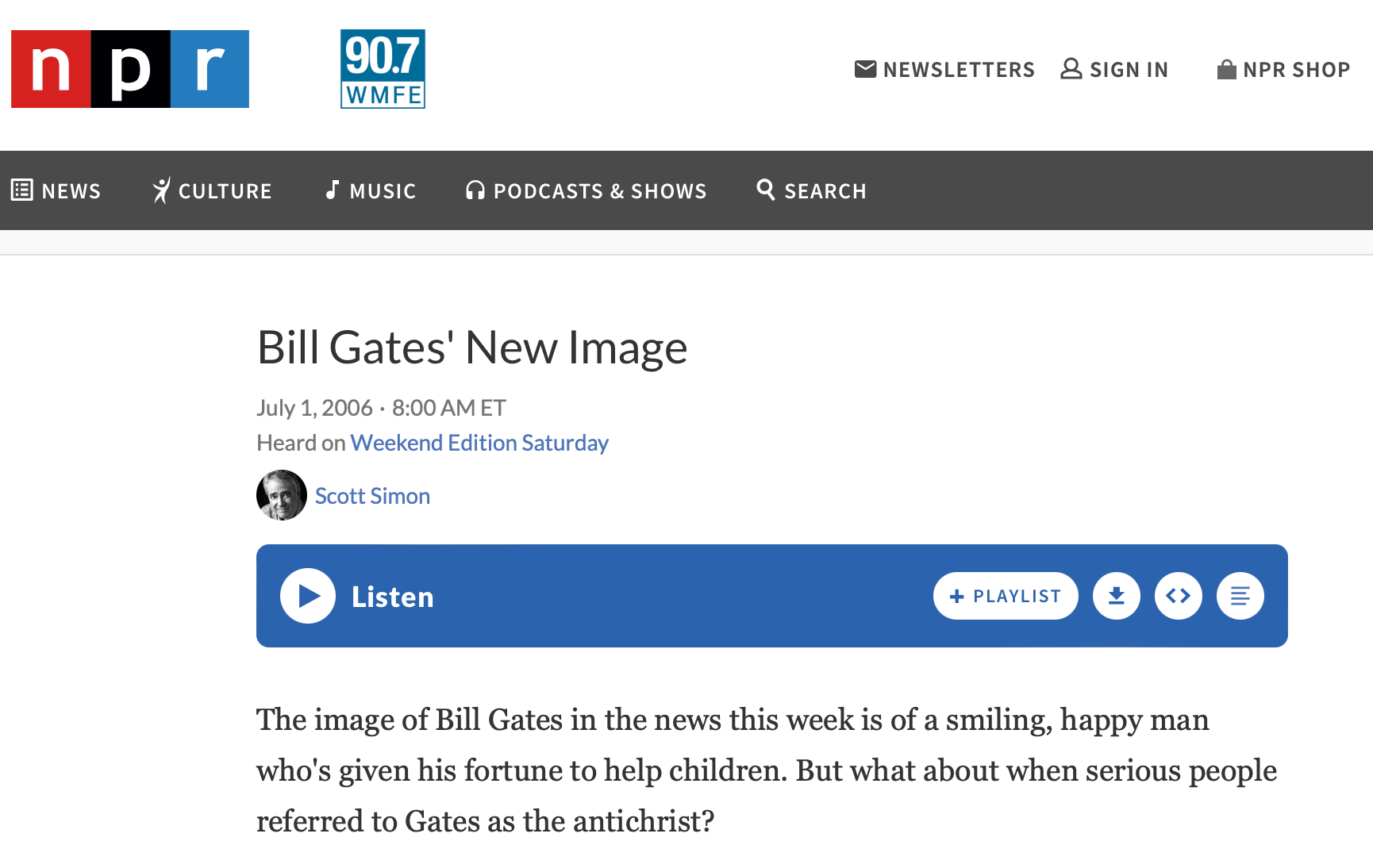1373x868 pixels.
Task: Click the Bill Gates' New Image headline
Action: (x=472, y=348)
